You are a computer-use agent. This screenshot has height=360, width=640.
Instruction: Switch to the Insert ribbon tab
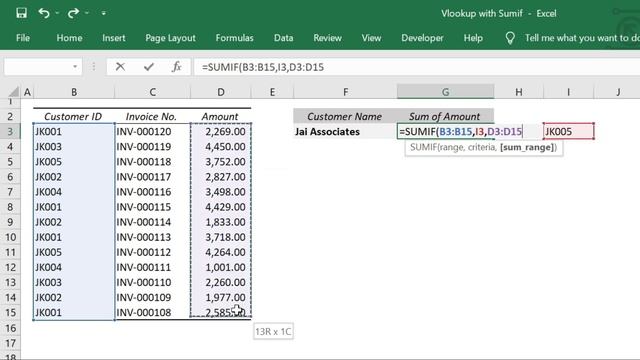(113, 38)
